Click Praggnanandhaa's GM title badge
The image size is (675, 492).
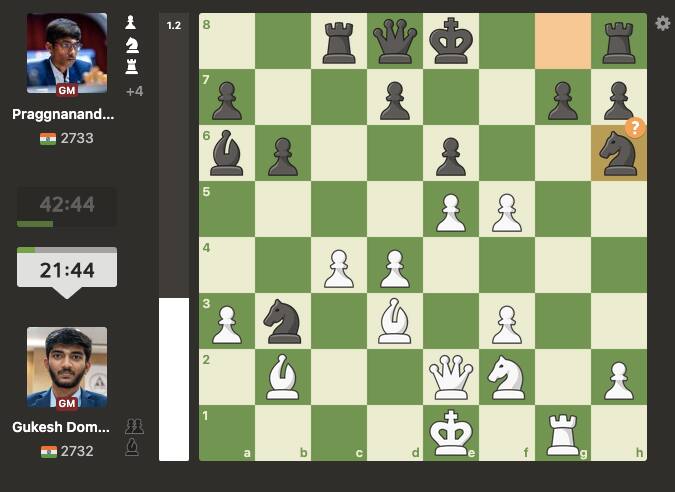67,90
